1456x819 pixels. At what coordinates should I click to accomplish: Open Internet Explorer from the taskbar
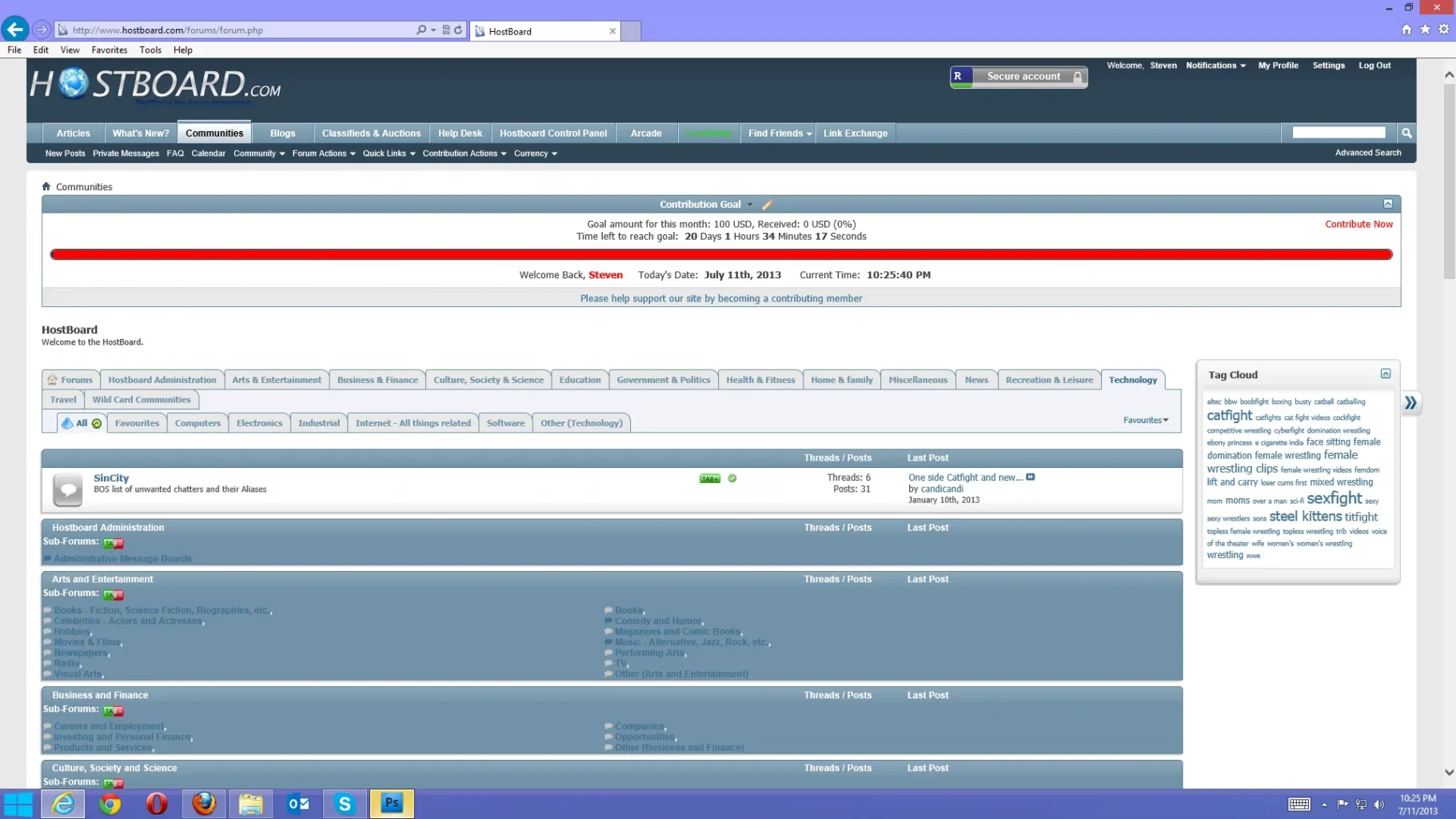(62, 804)
